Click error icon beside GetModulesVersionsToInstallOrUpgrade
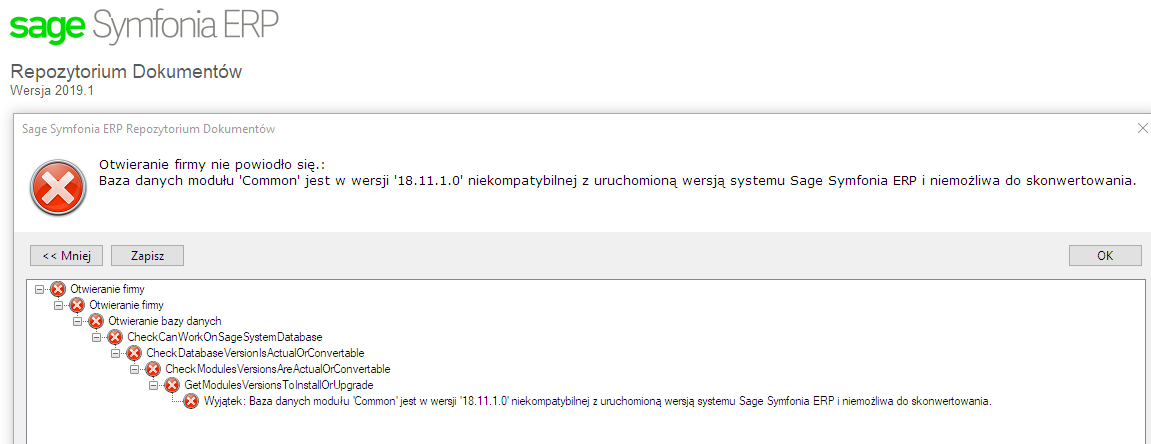The height and width of the screenshot is (444, 1151). (x=173, y=385)
